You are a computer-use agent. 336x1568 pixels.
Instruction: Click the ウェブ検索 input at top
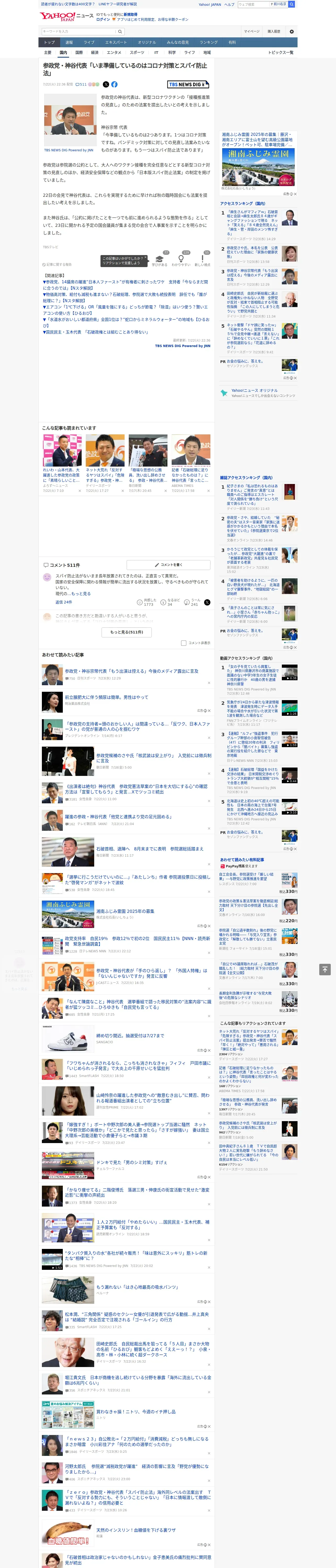253,4
